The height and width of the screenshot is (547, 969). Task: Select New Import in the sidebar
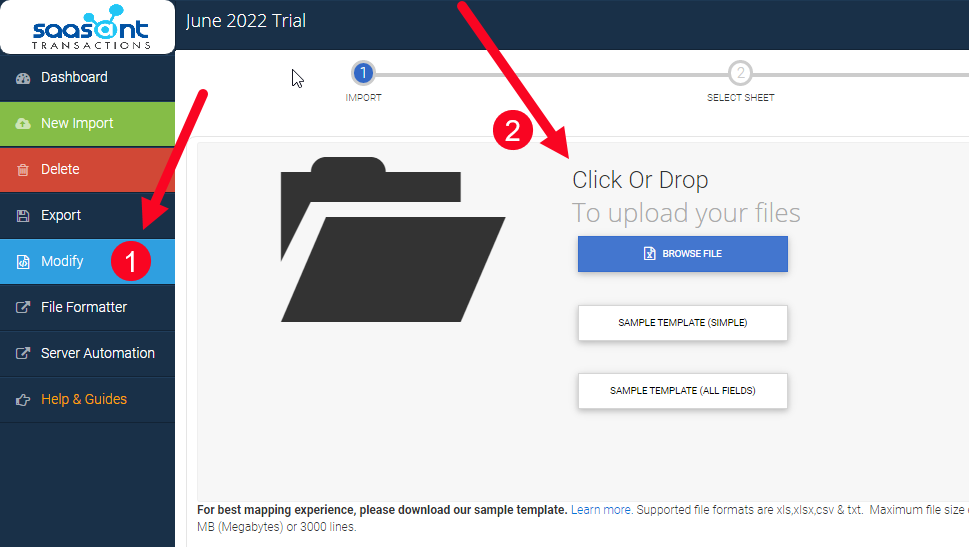(x=77, y=123)
